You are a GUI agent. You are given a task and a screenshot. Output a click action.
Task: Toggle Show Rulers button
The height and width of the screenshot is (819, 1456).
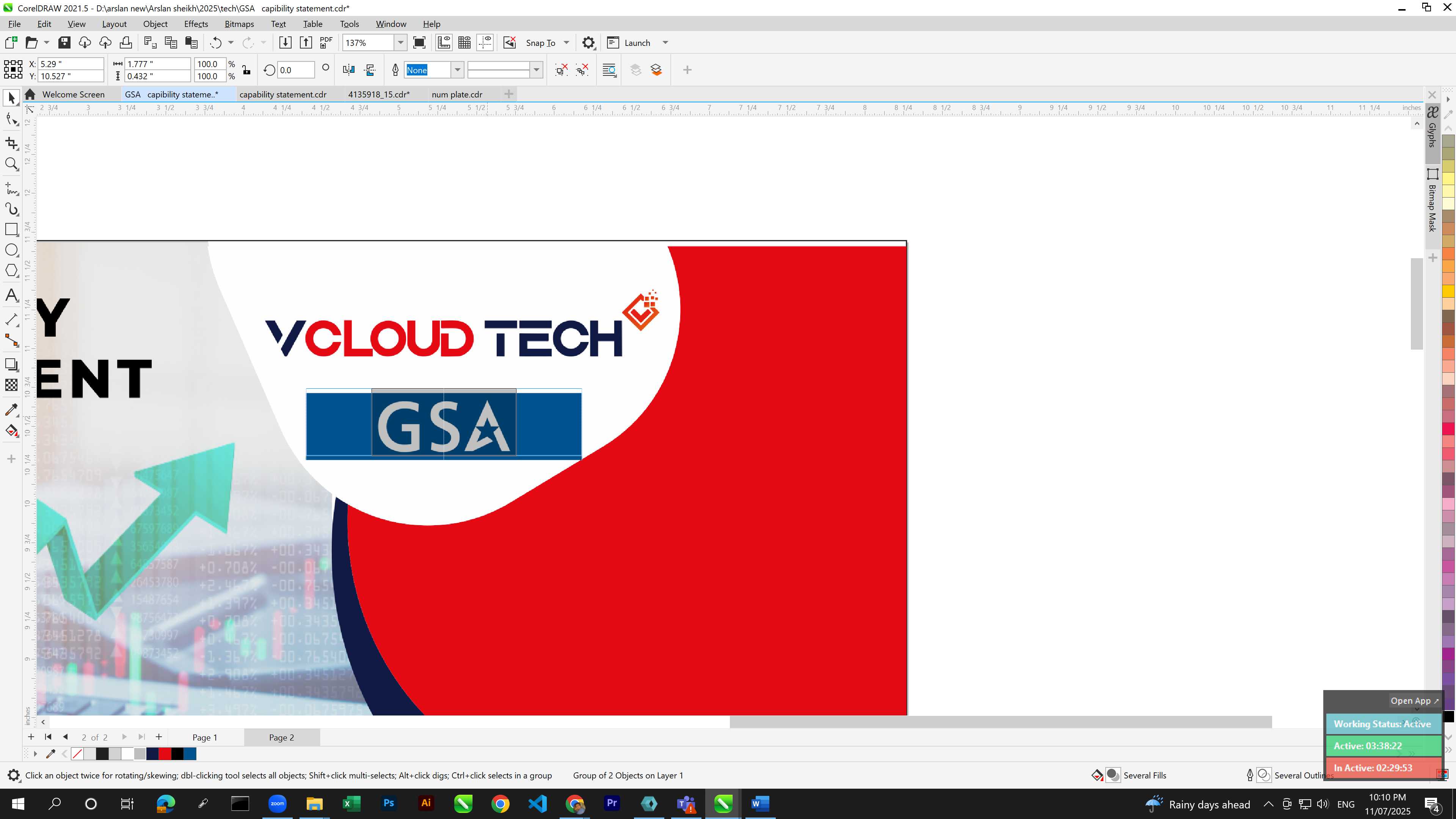(x=444, y=42)
